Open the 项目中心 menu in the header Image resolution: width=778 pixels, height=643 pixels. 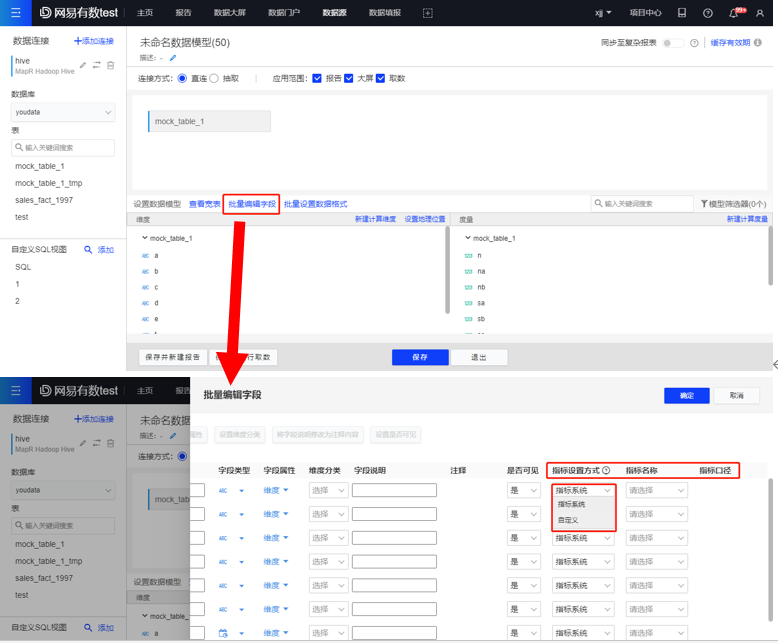click(x=645, y=13)
